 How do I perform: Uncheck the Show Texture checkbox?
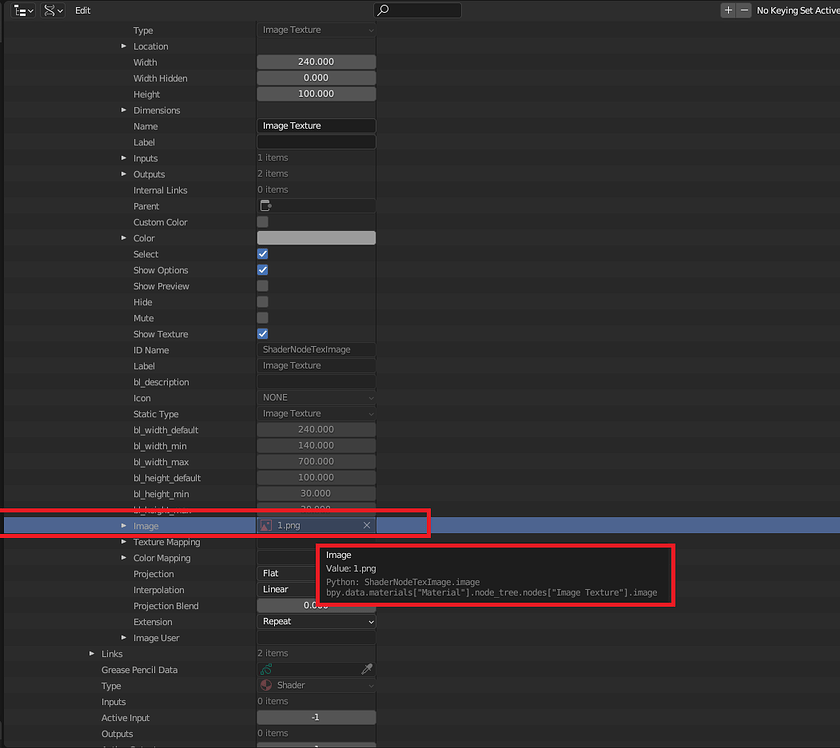(x=262, y=334)
